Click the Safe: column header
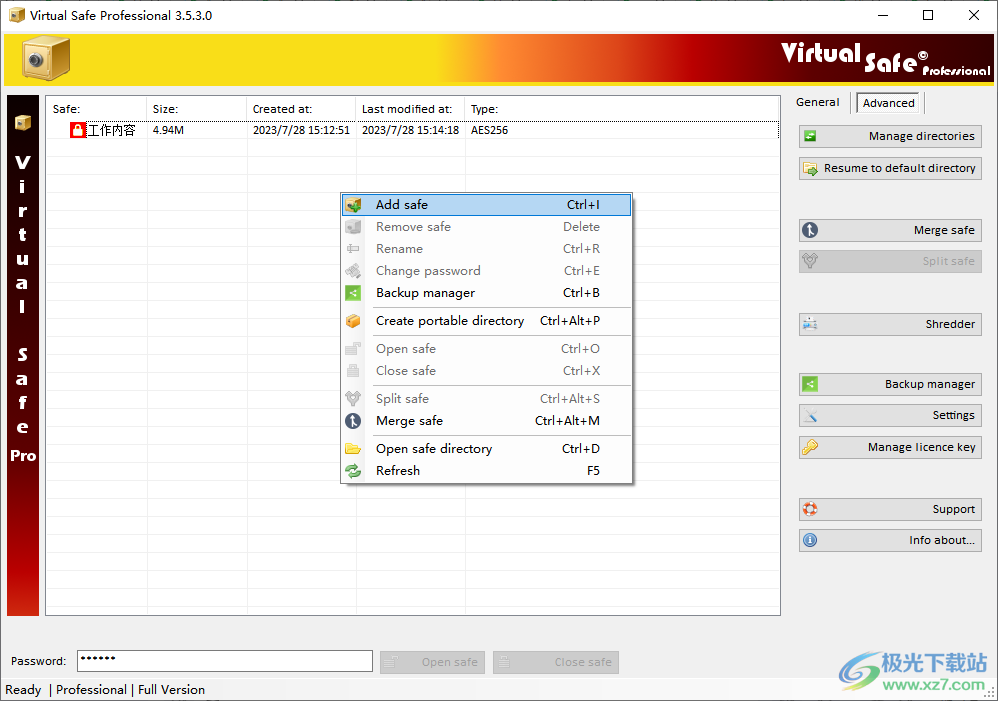Screen dimensions: 998x701 pos(96,109)
